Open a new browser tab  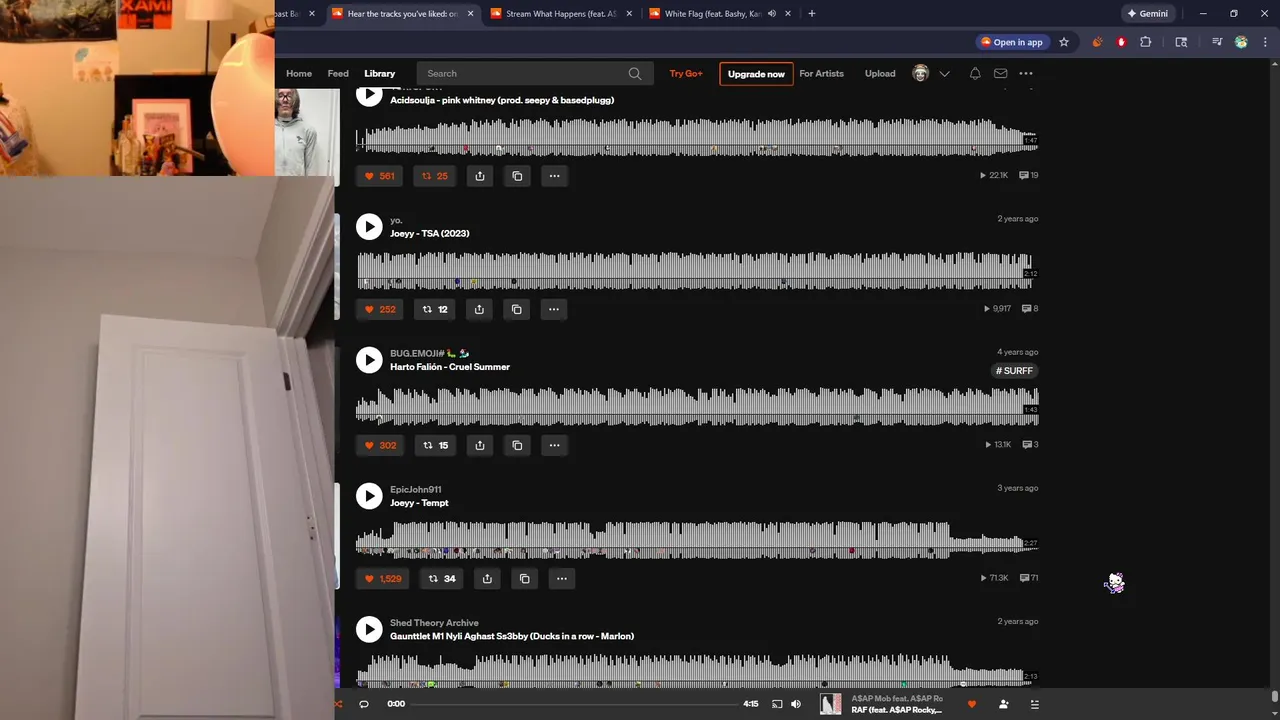tap(811, 14)
